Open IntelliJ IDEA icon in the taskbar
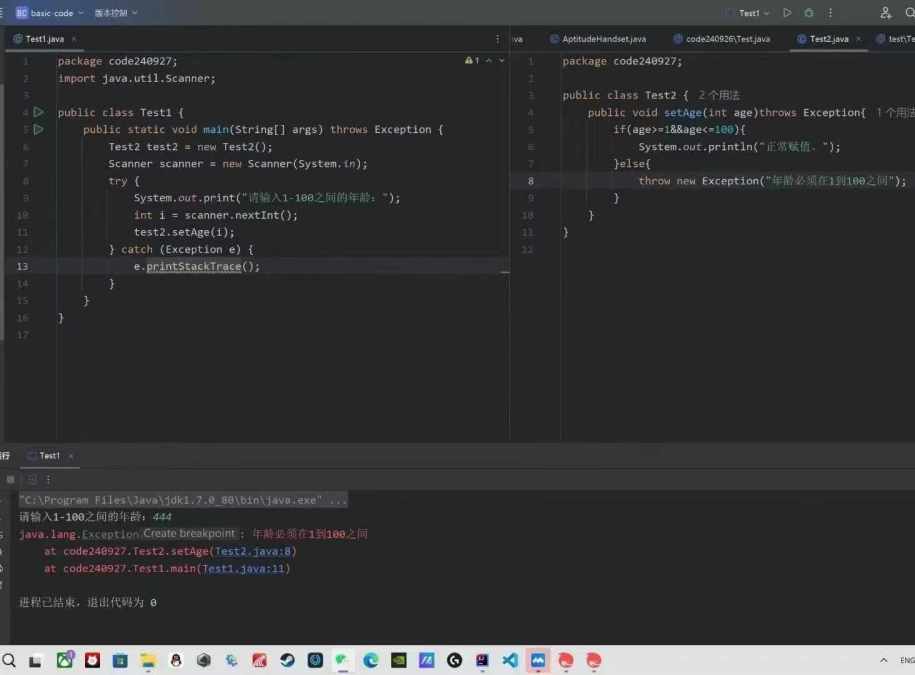The image size is (915, 675). pos(482,660)
